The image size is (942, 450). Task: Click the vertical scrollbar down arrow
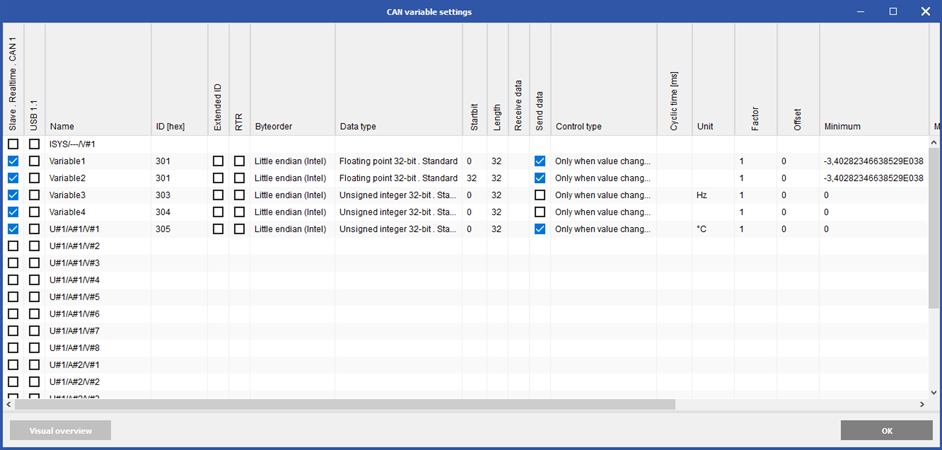935,393
